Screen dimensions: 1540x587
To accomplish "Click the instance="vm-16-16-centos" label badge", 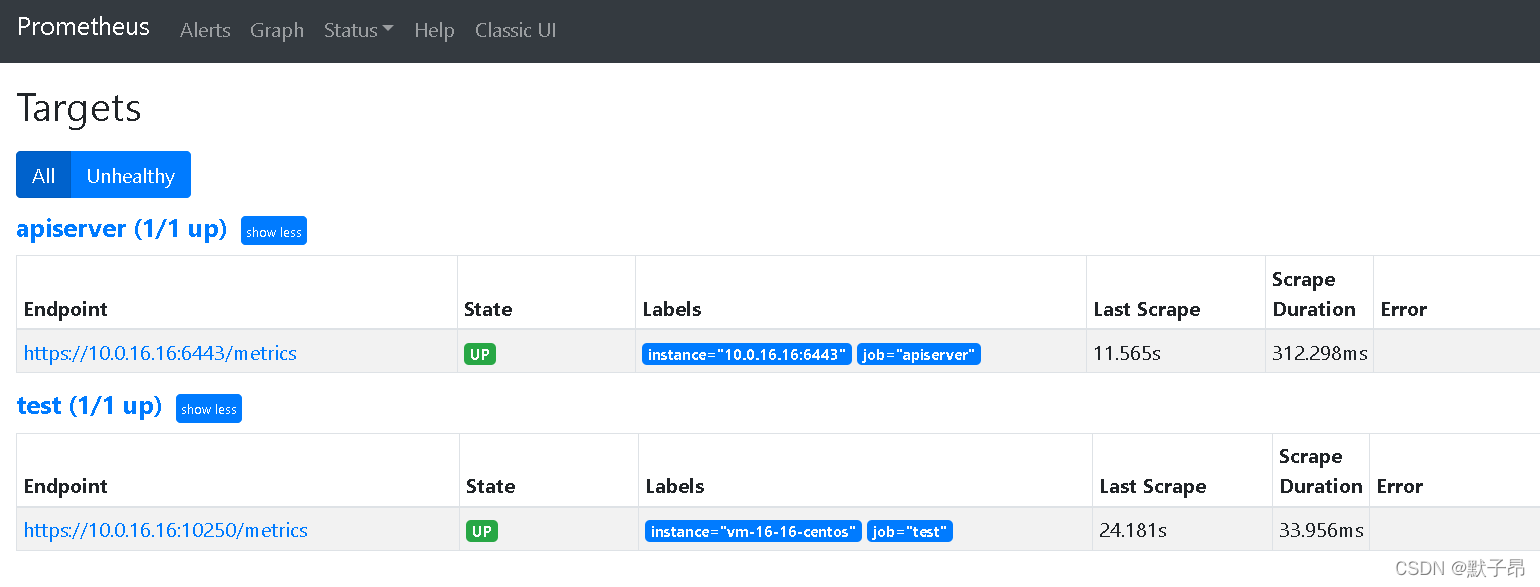I will click(753, 531).
